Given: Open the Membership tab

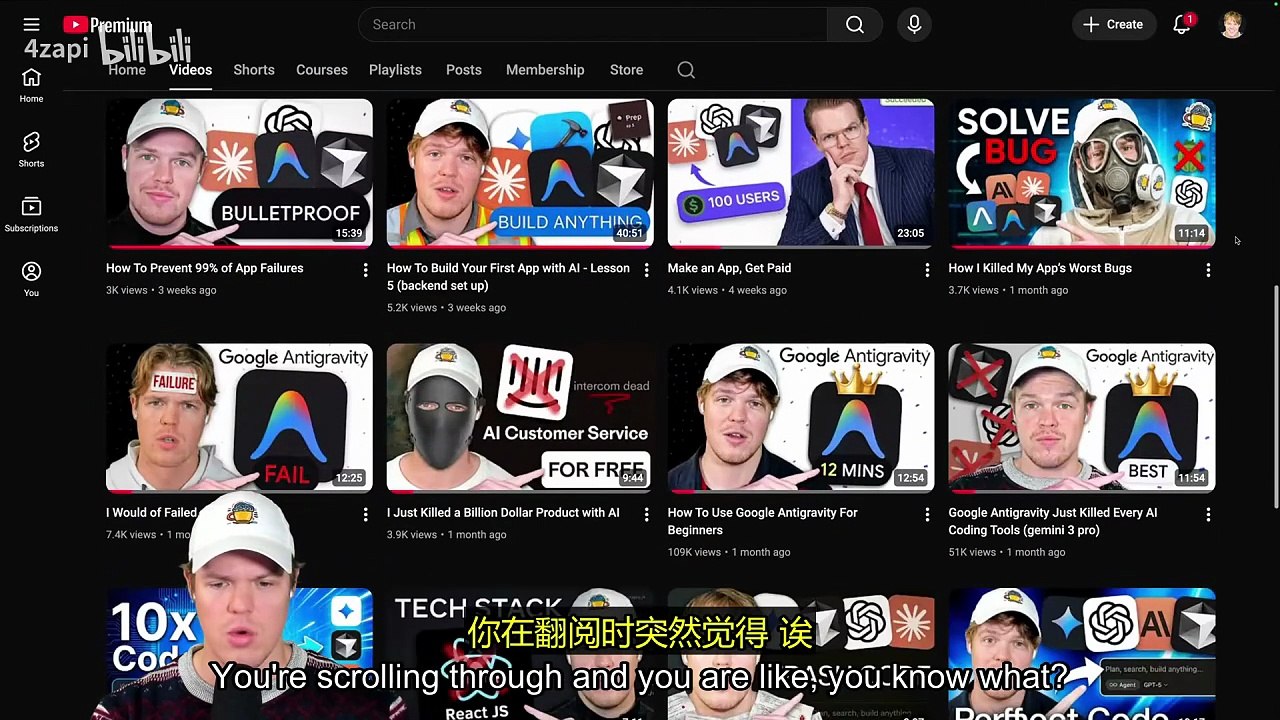Looking at the screenshot, I should coord(545,70).
